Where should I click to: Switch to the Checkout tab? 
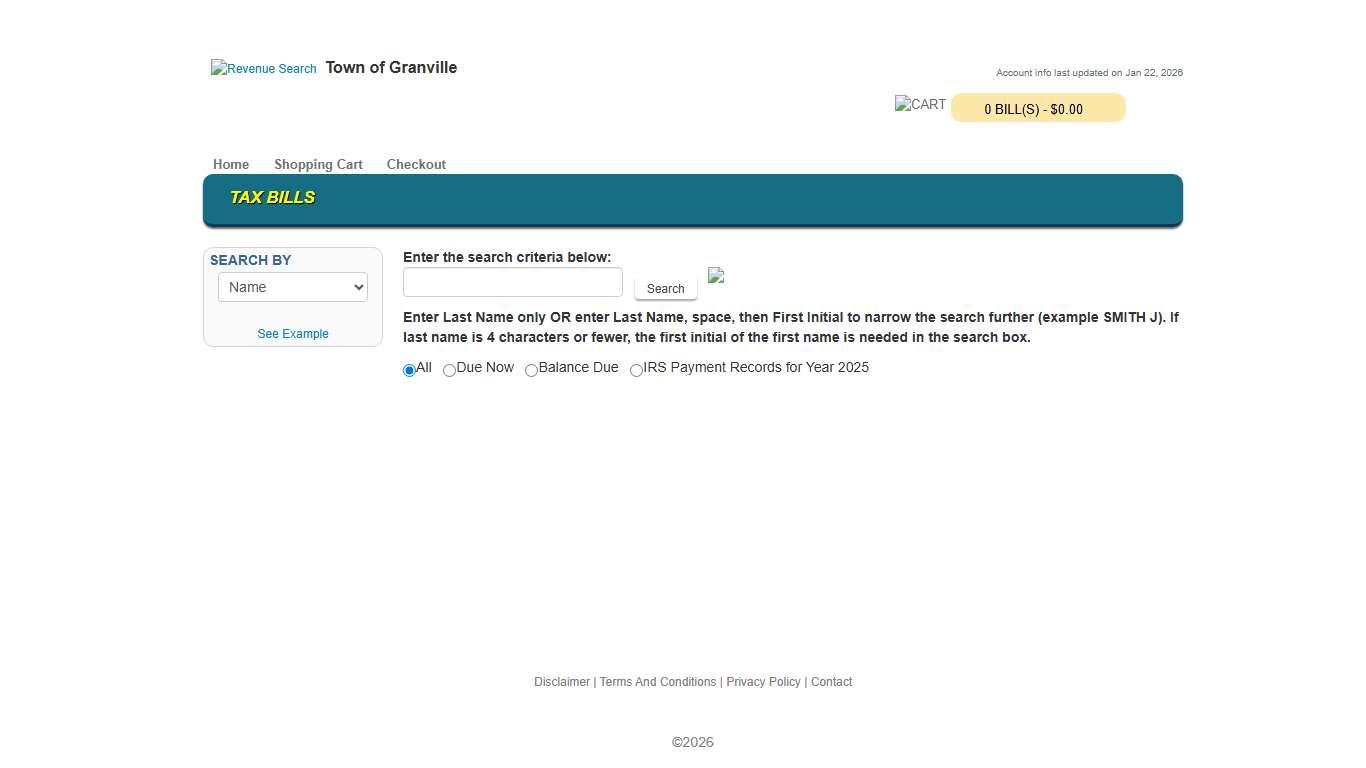(x=416, y=164)
